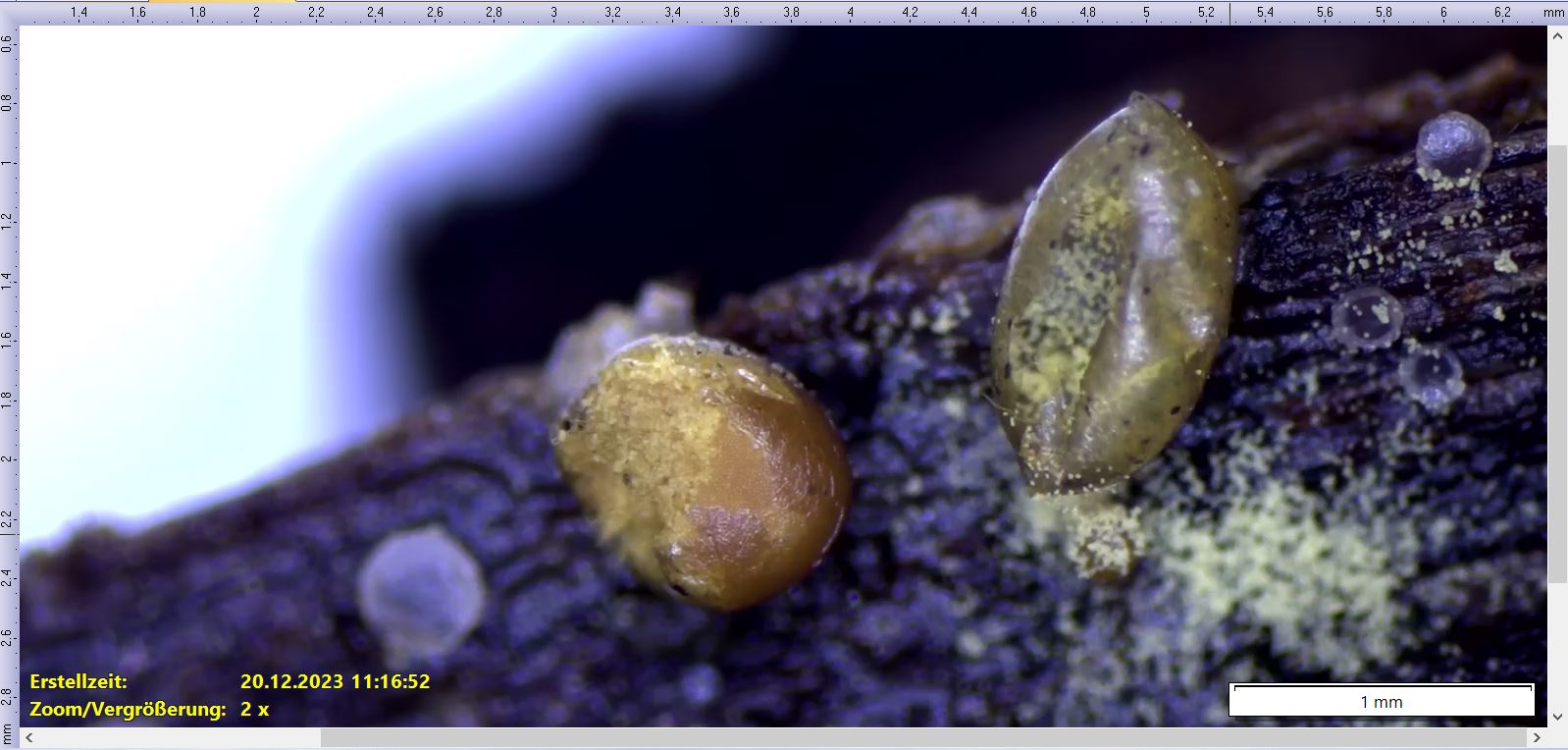Click the Zoom/Vergrößerung label overlay
The image size is (1568, 750).
point(128,709)
